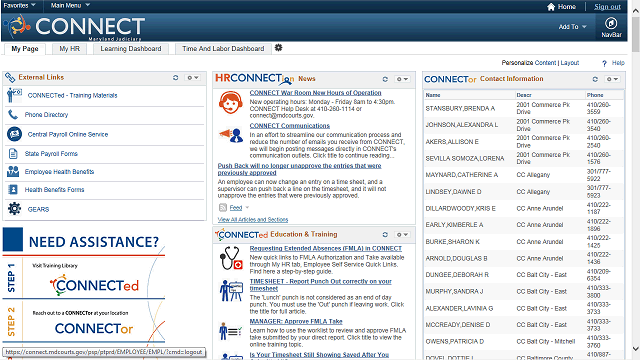This screenshot has width=640, height=360.
Task: Refresh the CONNECTed Education & Training pagelet
Action: click(385, 235)
